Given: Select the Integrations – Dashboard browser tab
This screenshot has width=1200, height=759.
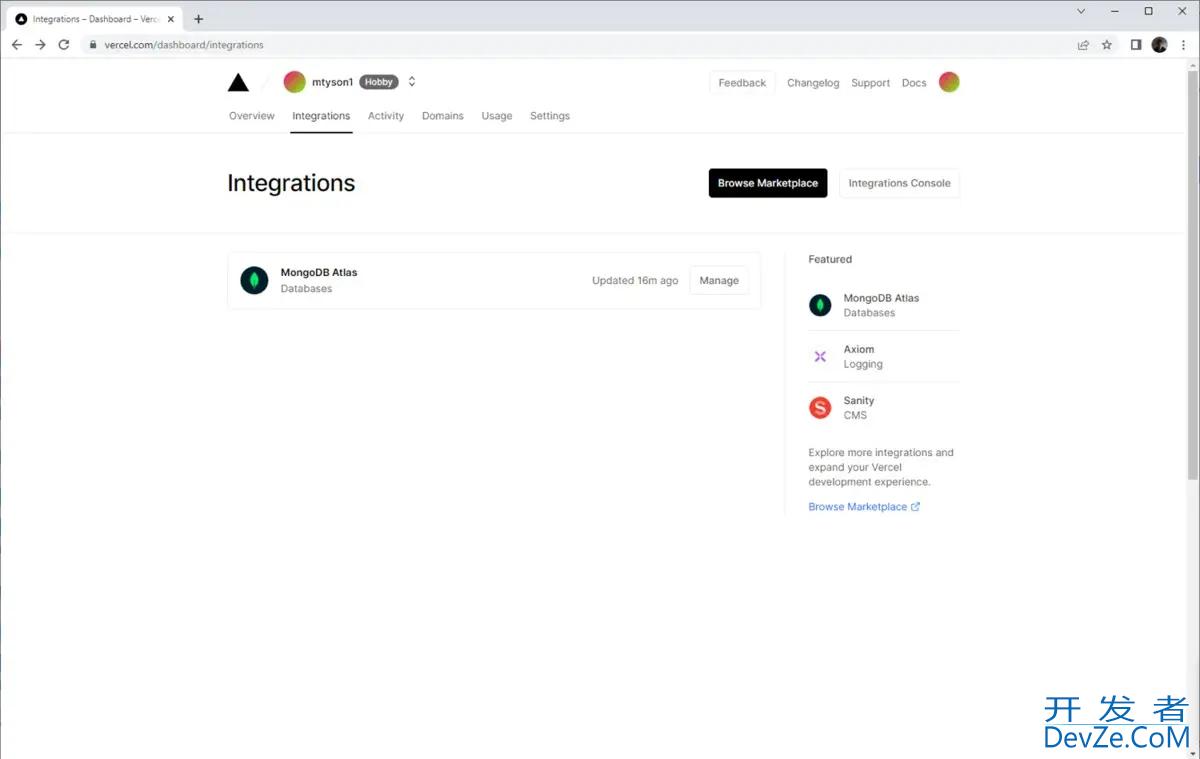Looking at the screenshot, I should pos(96,19).
